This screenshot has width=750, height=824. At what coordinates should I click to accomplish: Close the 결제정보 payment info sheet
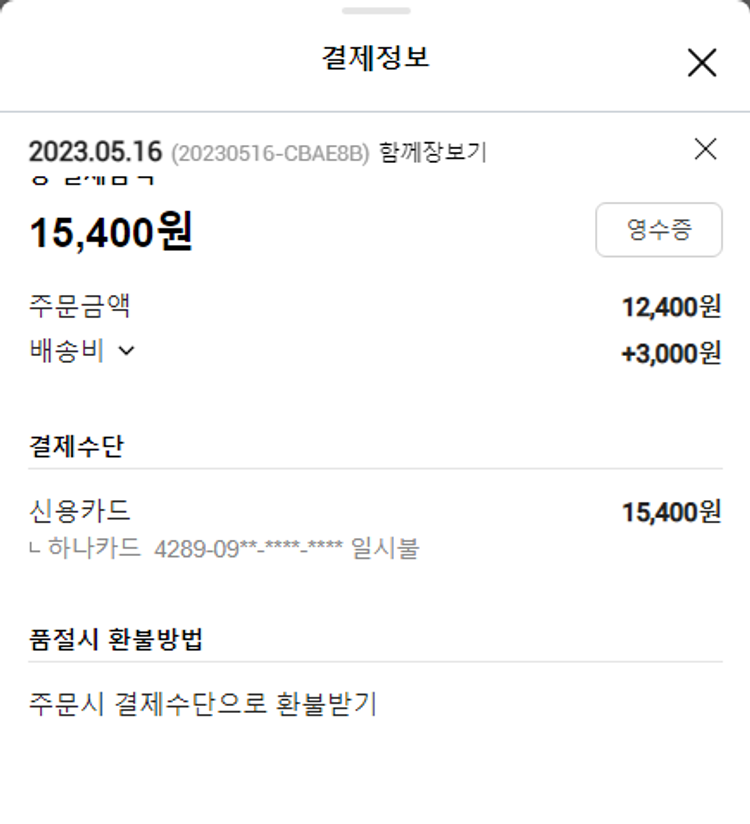click(702, 63)
